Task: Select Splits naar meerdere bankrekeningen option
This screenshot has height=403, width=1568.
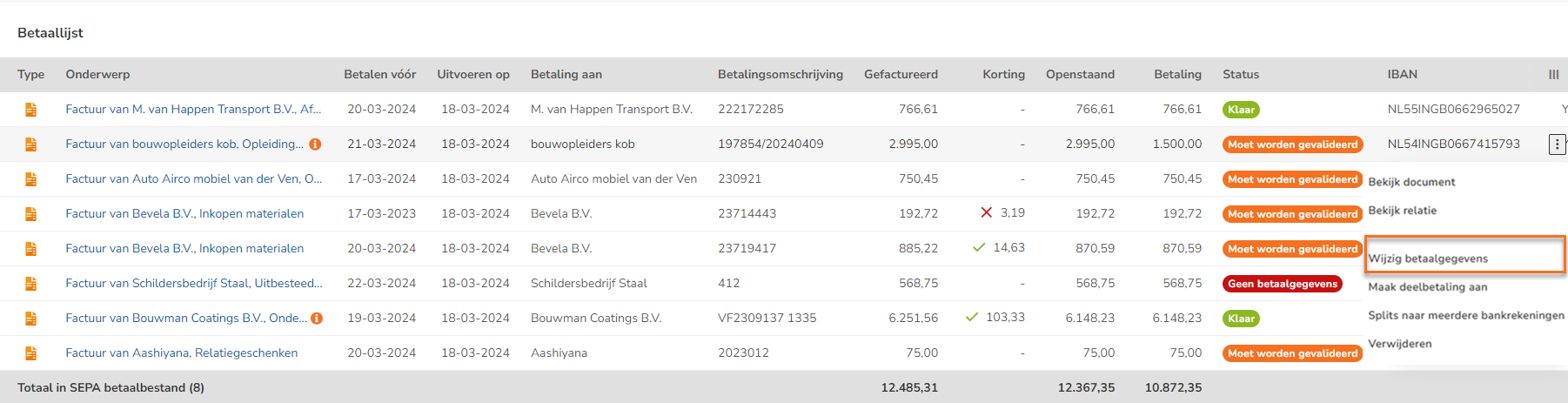Action: coord(1465,315)
